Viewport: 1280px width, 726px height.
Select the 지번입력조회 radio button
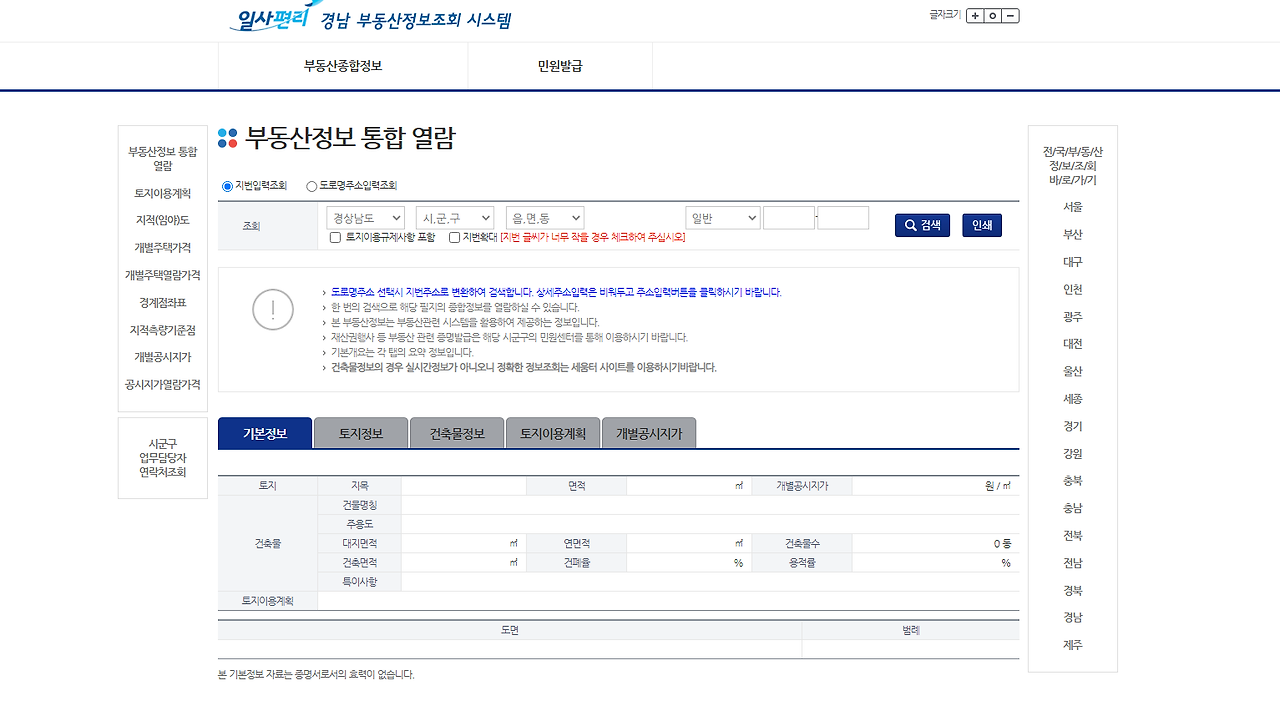[x=230, y=186]
